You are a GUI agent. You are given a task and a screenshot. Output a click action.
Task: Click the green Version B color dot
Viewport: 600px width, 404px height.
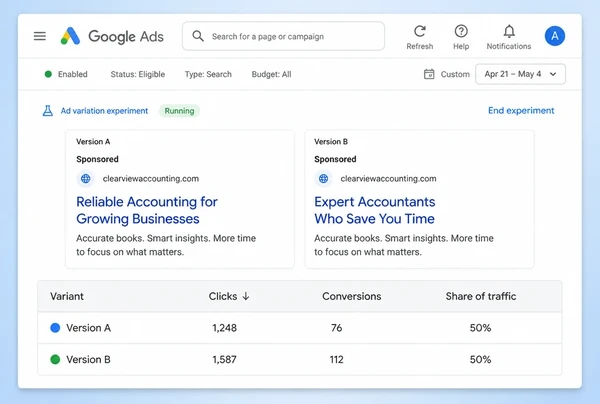point(55,360)
